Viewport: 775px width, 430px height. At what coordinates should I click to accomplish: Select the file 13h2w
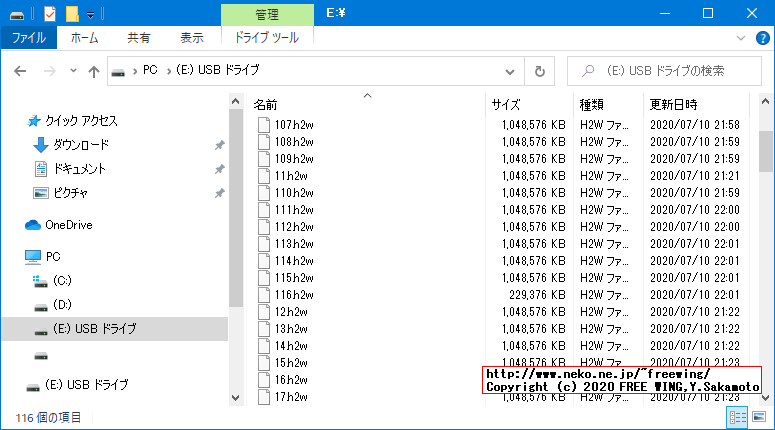[291, 329]
